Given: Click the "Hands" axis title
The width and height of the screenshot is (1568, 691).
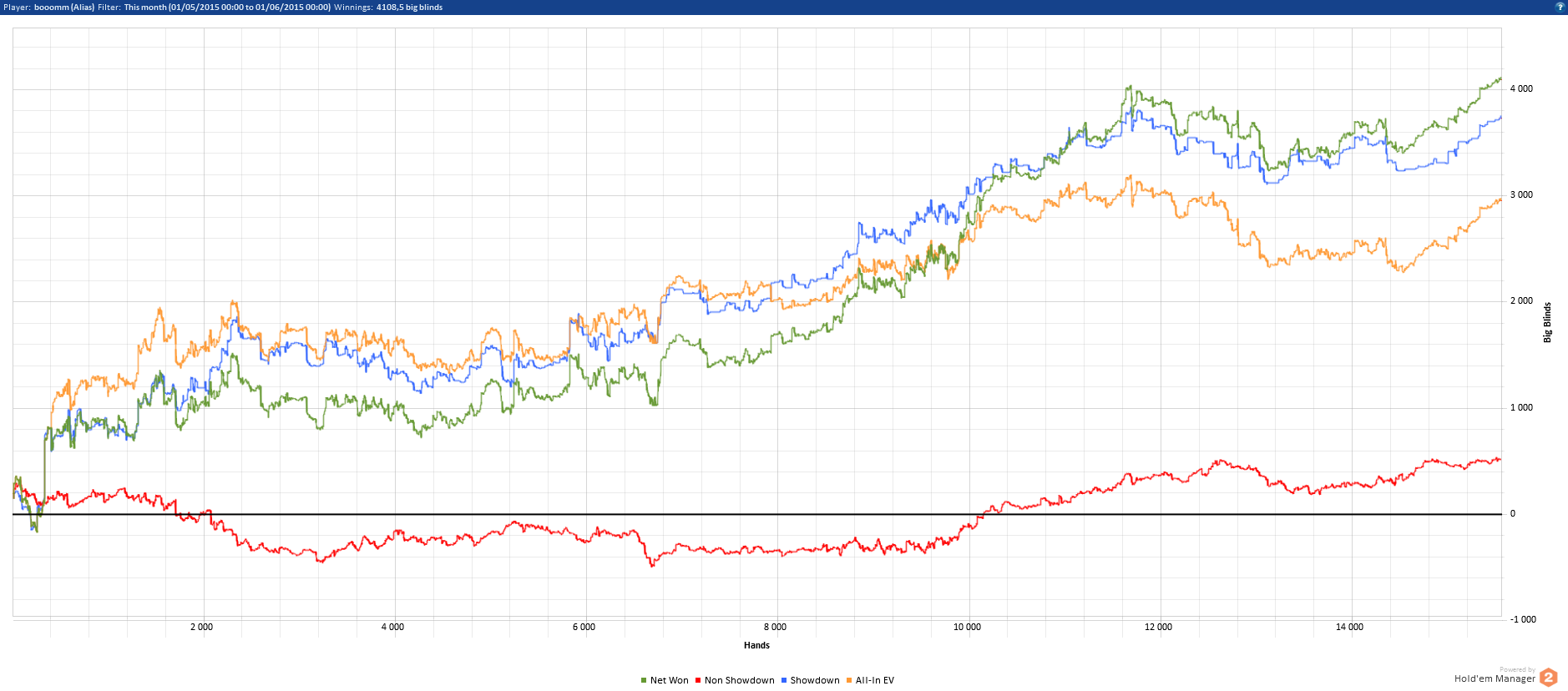Looking at the screenshot, I should (756, 645).
